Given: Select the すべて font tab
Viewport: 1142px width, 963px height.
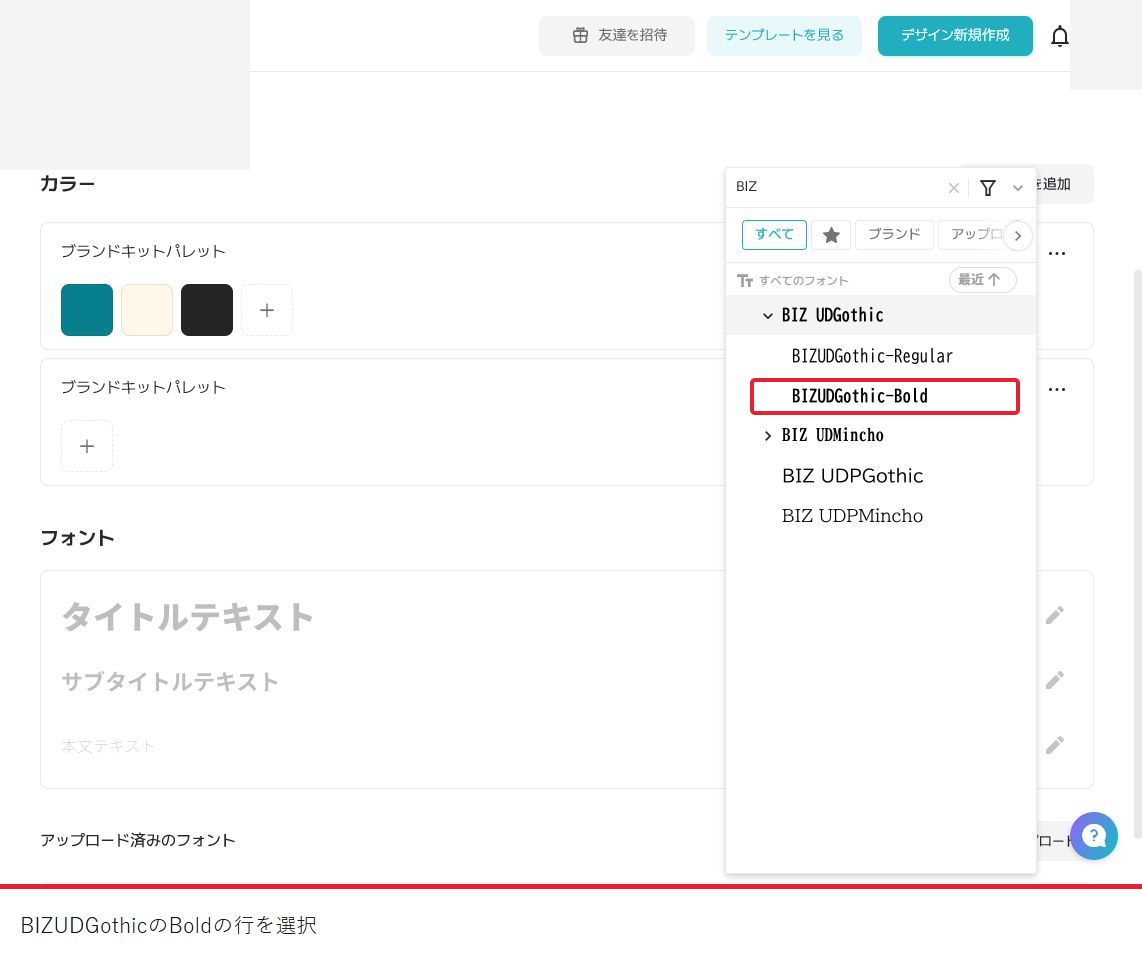Looking at the screenshot, I should 774,235.
